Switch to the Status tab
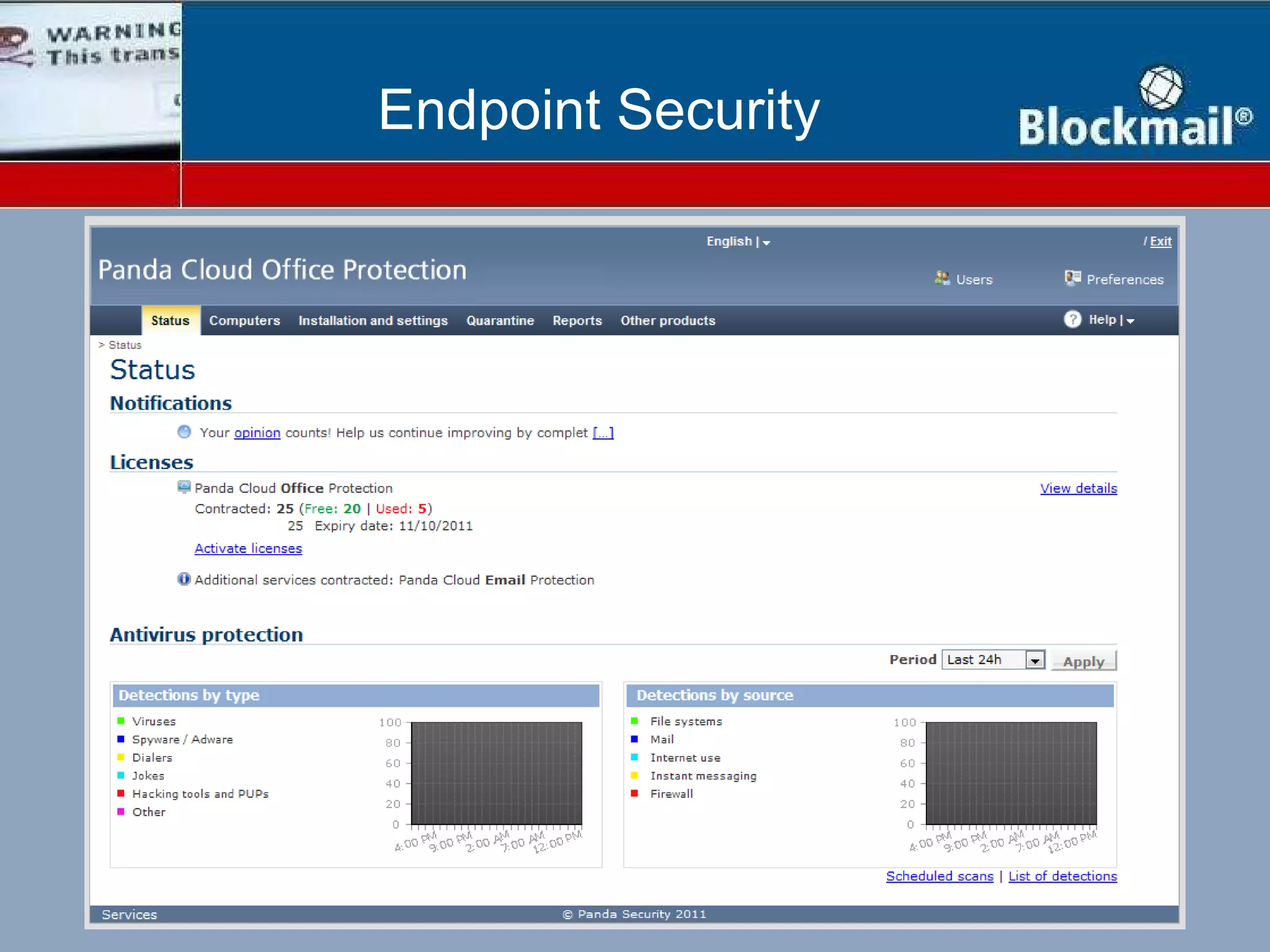1270x952 pixels. tap(171, 320)
